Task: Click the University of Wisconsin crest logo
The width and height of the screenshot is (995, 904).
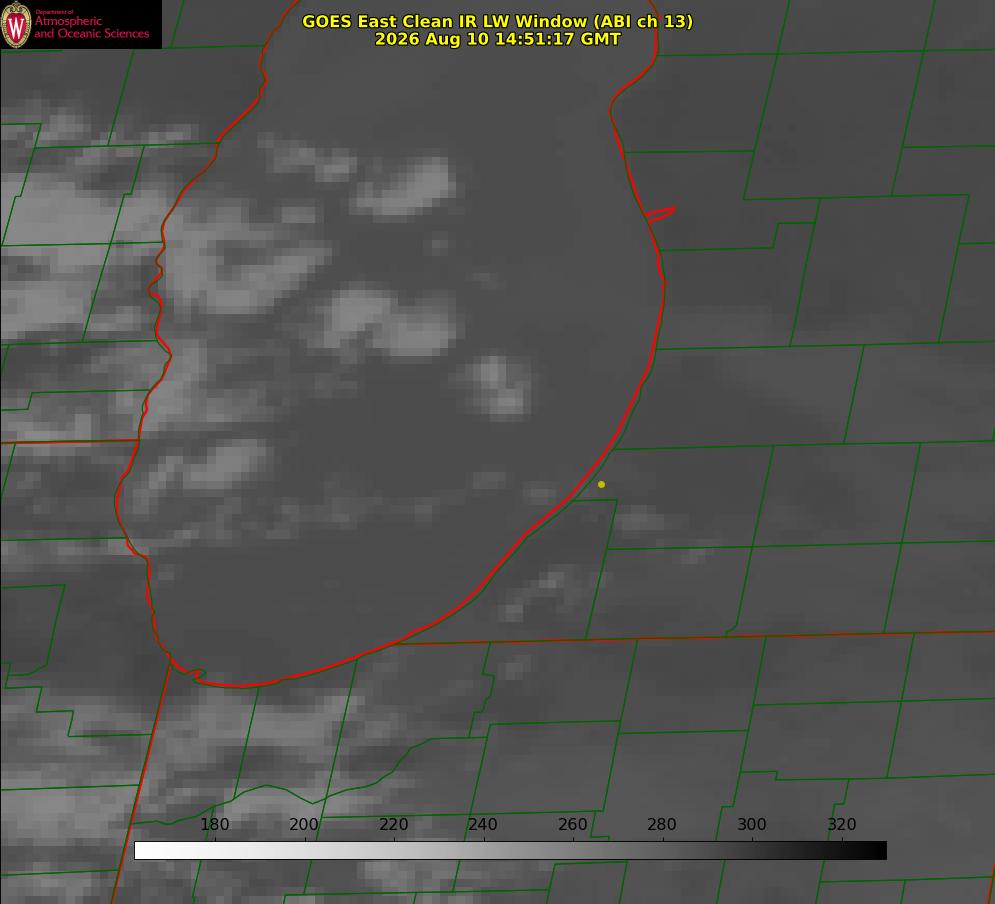Action: (x=16, y=24)
